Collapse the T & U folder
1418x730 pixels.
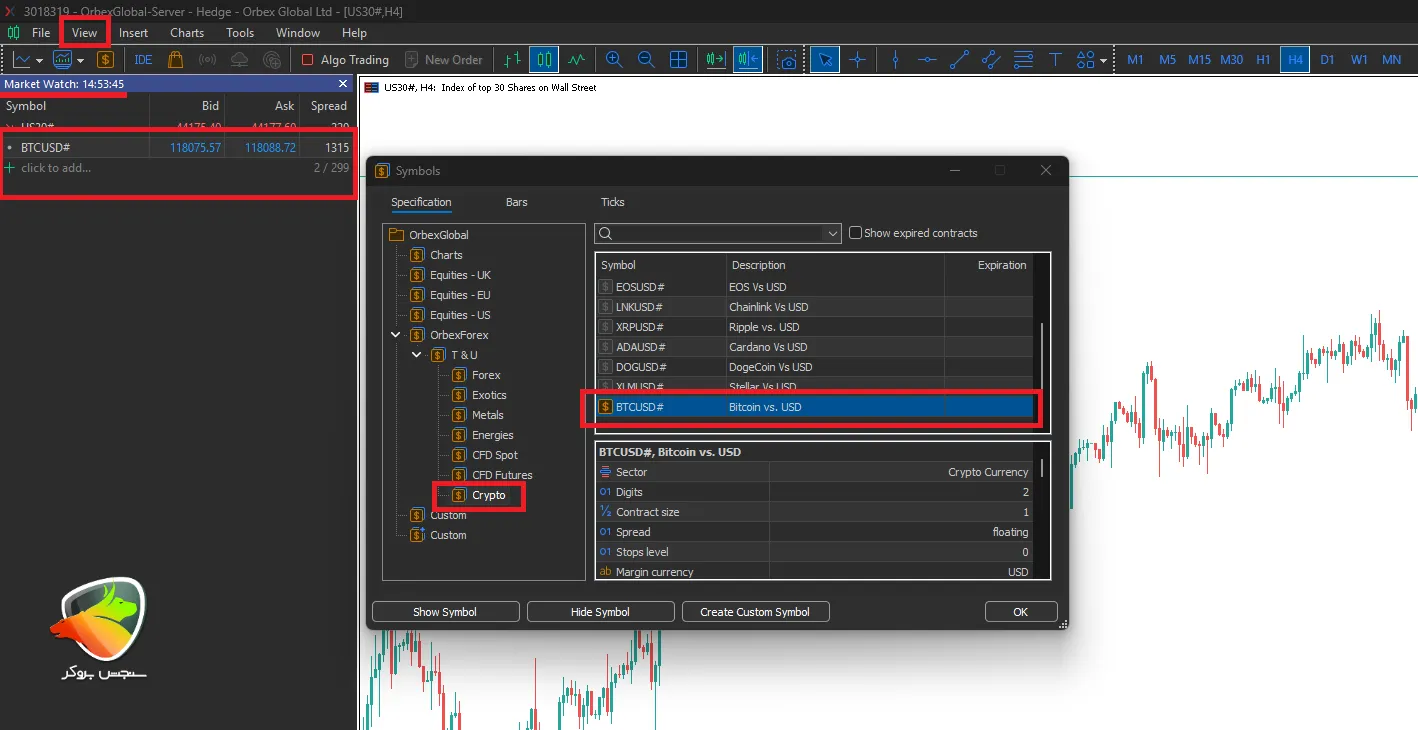417,355
